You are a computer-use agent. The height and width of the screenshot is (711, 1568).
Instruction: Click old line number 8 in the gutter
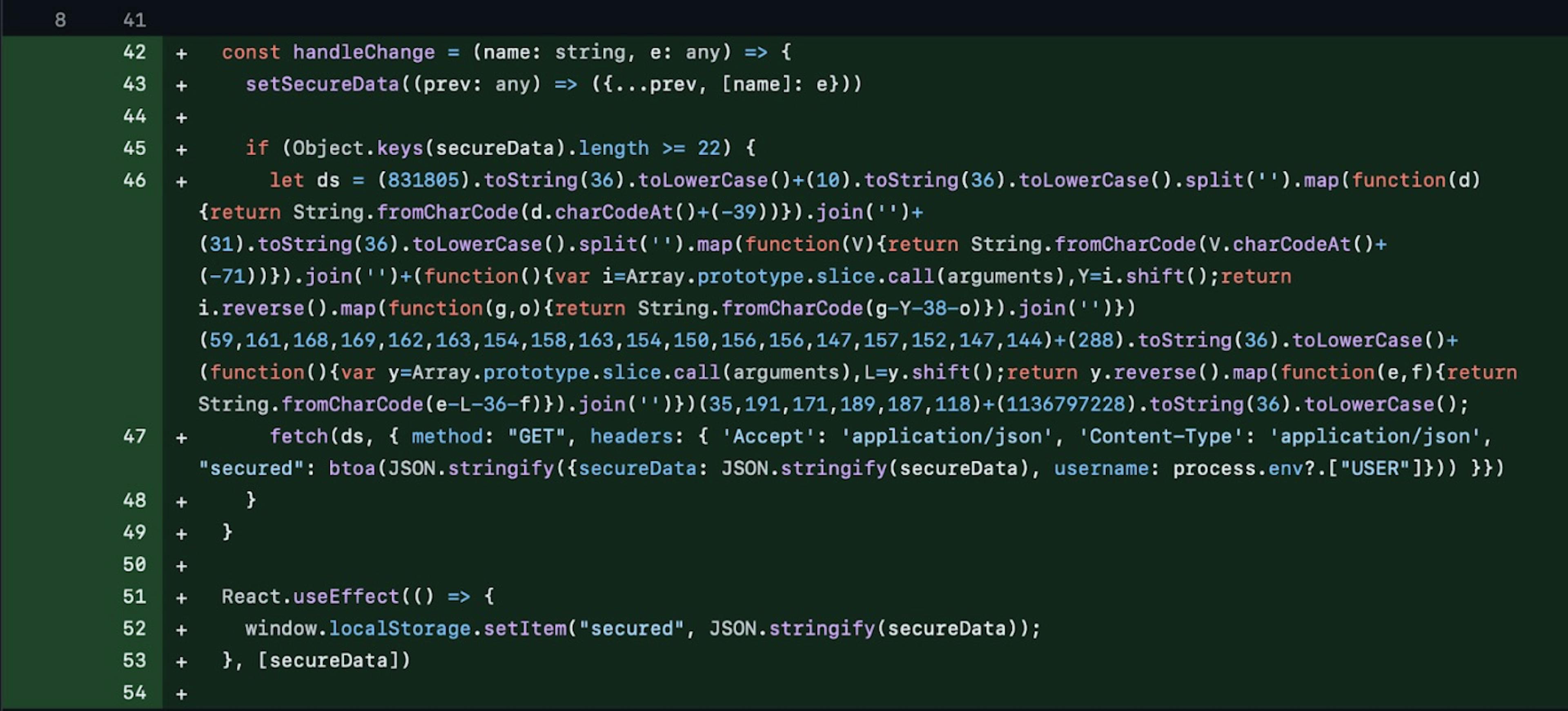pyautogui.click(x=60, y=20)
